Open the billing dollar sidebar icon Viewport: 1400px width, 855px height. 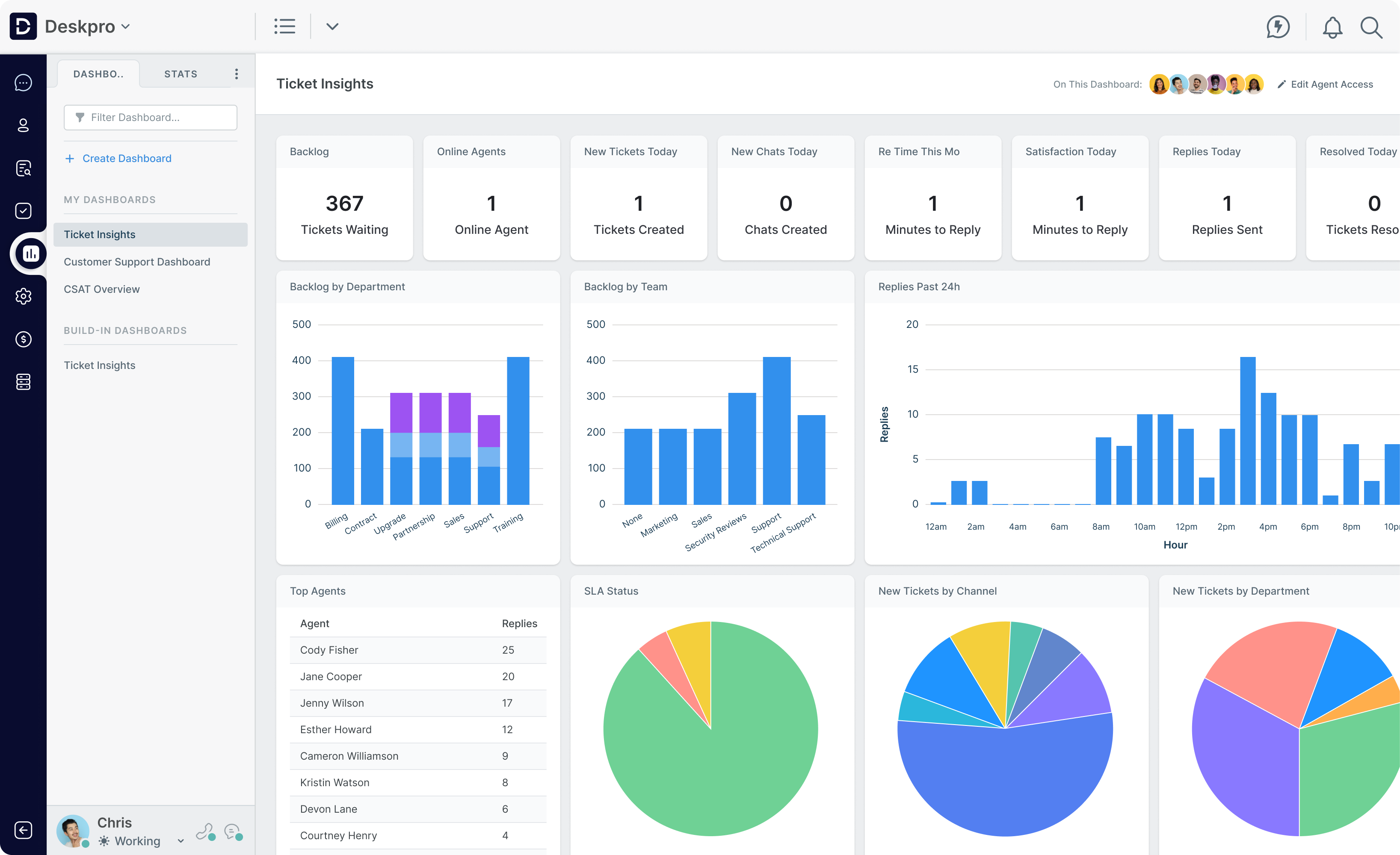pos(23,339)
